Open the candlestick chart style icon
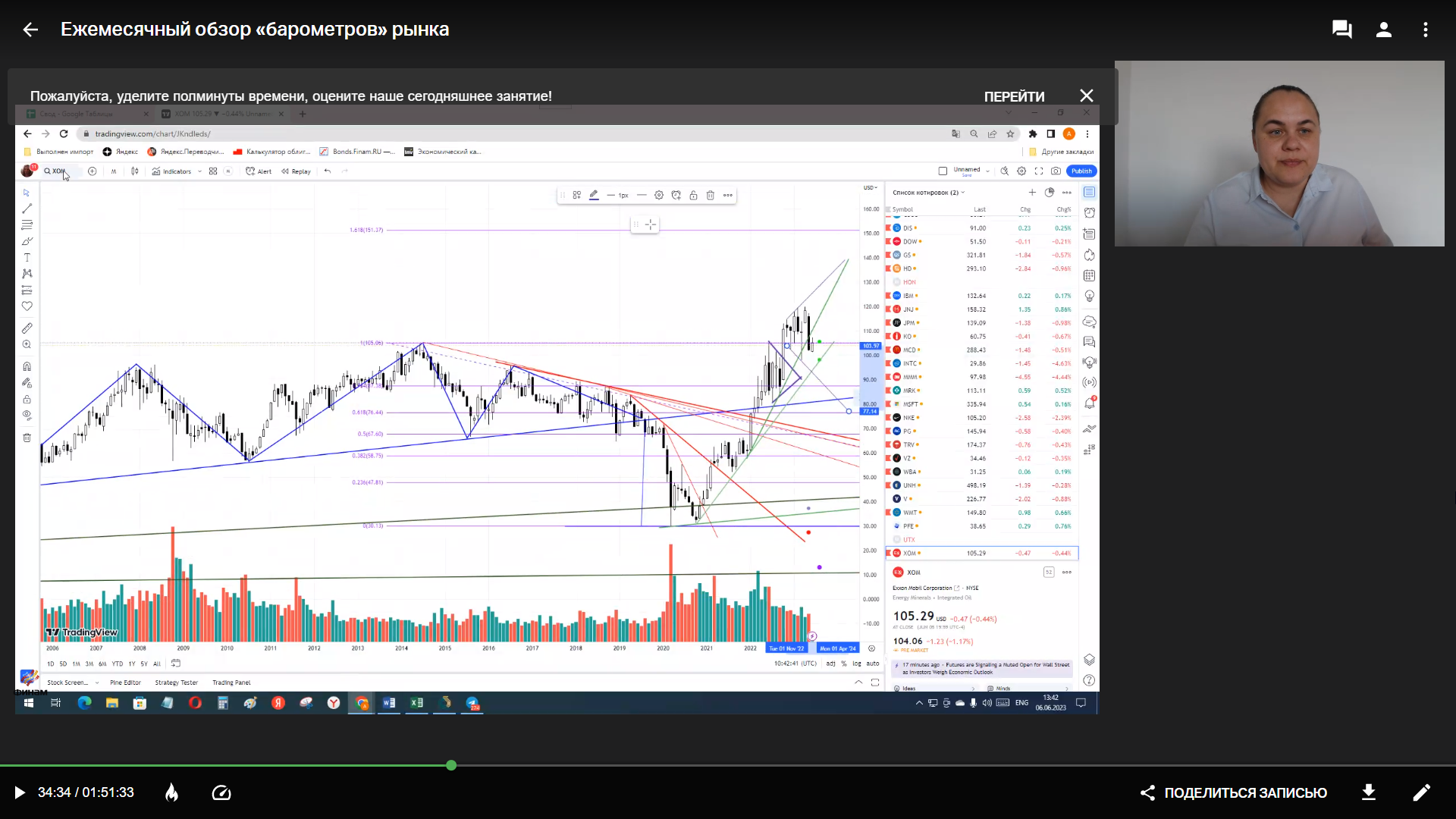Image resolution: width=1456 pixels, height=819 pixels. click(x=135, y=171)
